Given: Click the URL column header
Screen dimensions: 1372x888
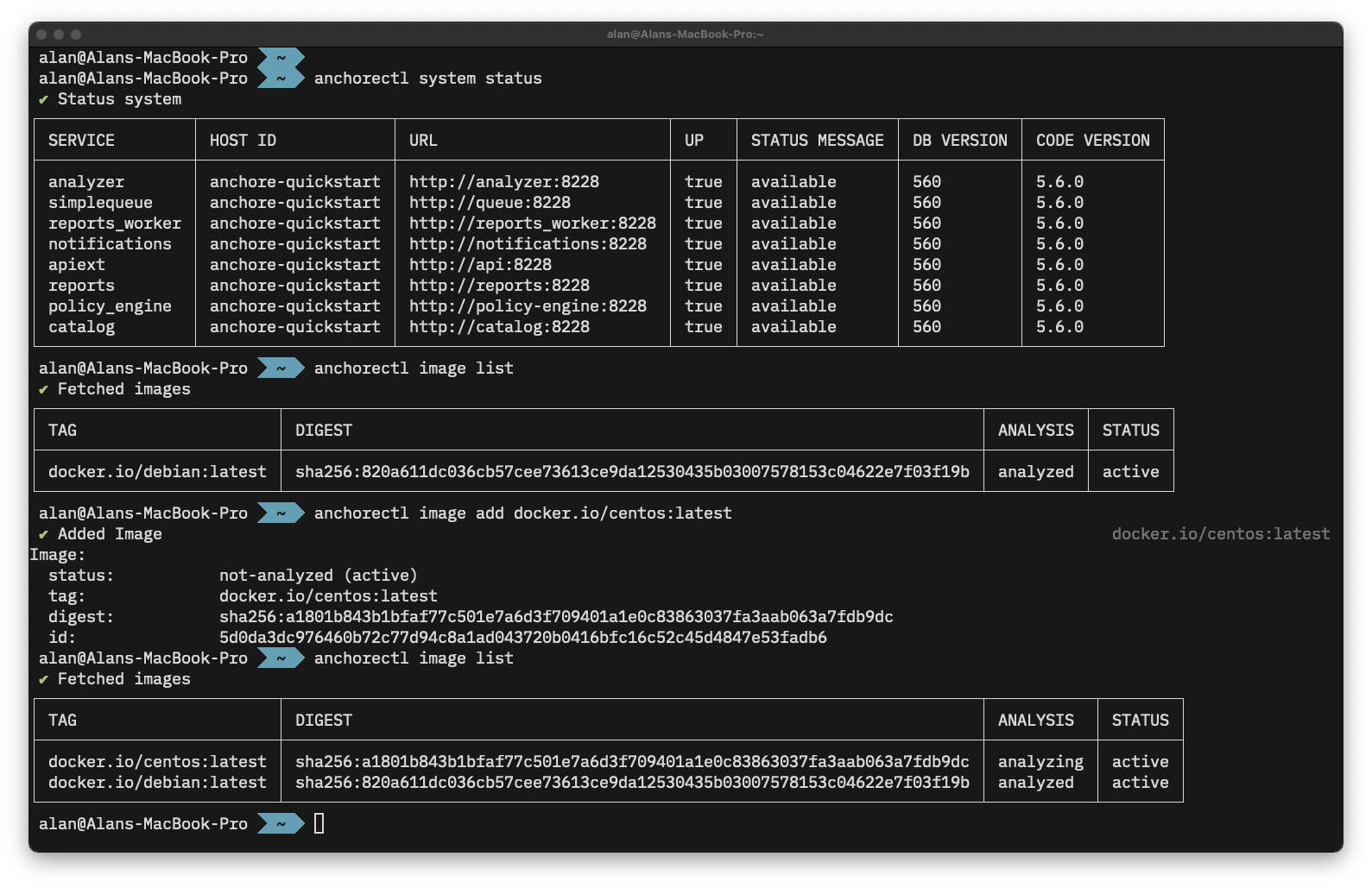Looking at the screenshot, I should pos(423,141).
